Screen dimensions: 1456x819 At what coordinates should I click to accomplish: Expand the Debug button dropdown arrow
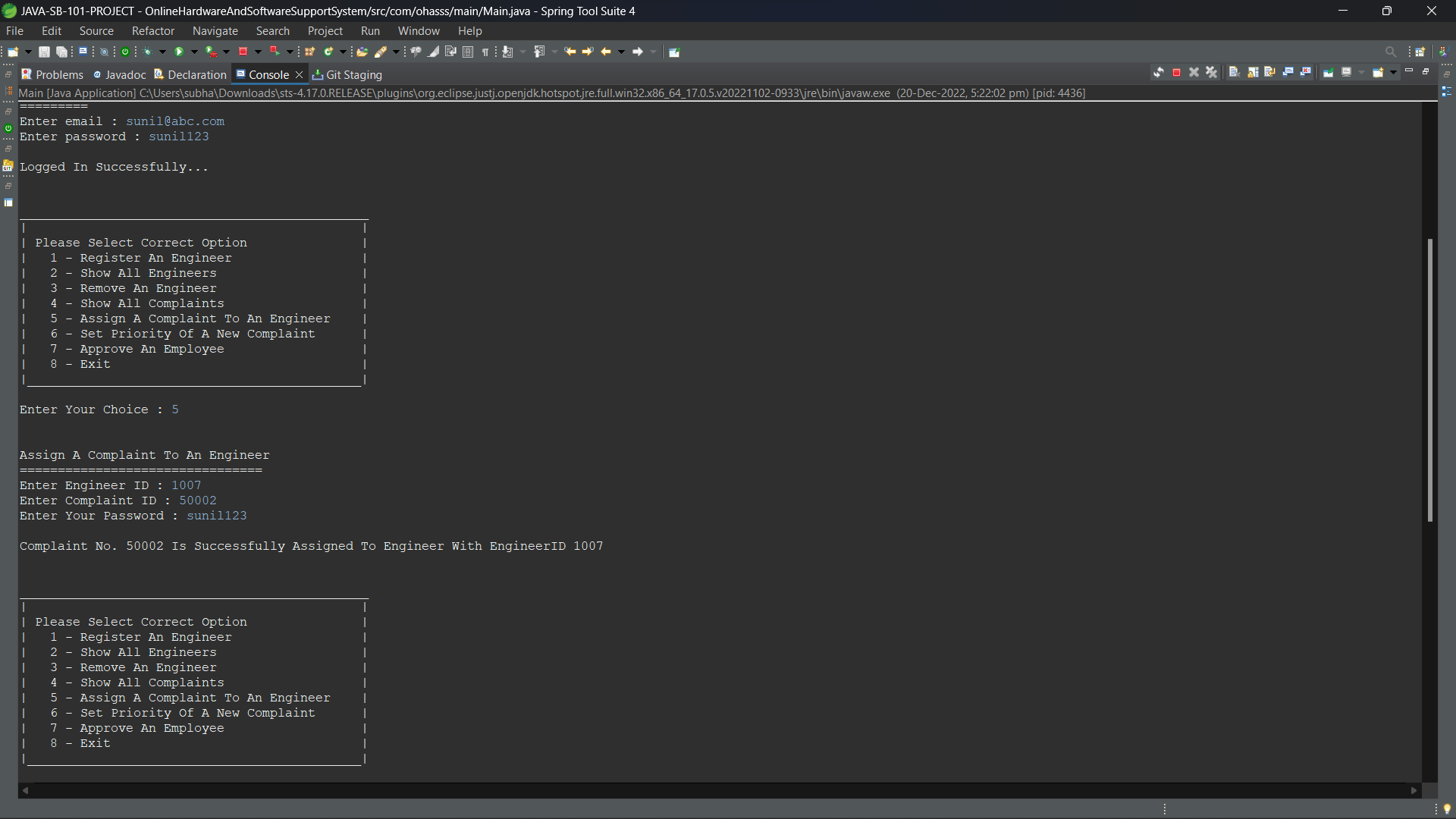(162, 52)
